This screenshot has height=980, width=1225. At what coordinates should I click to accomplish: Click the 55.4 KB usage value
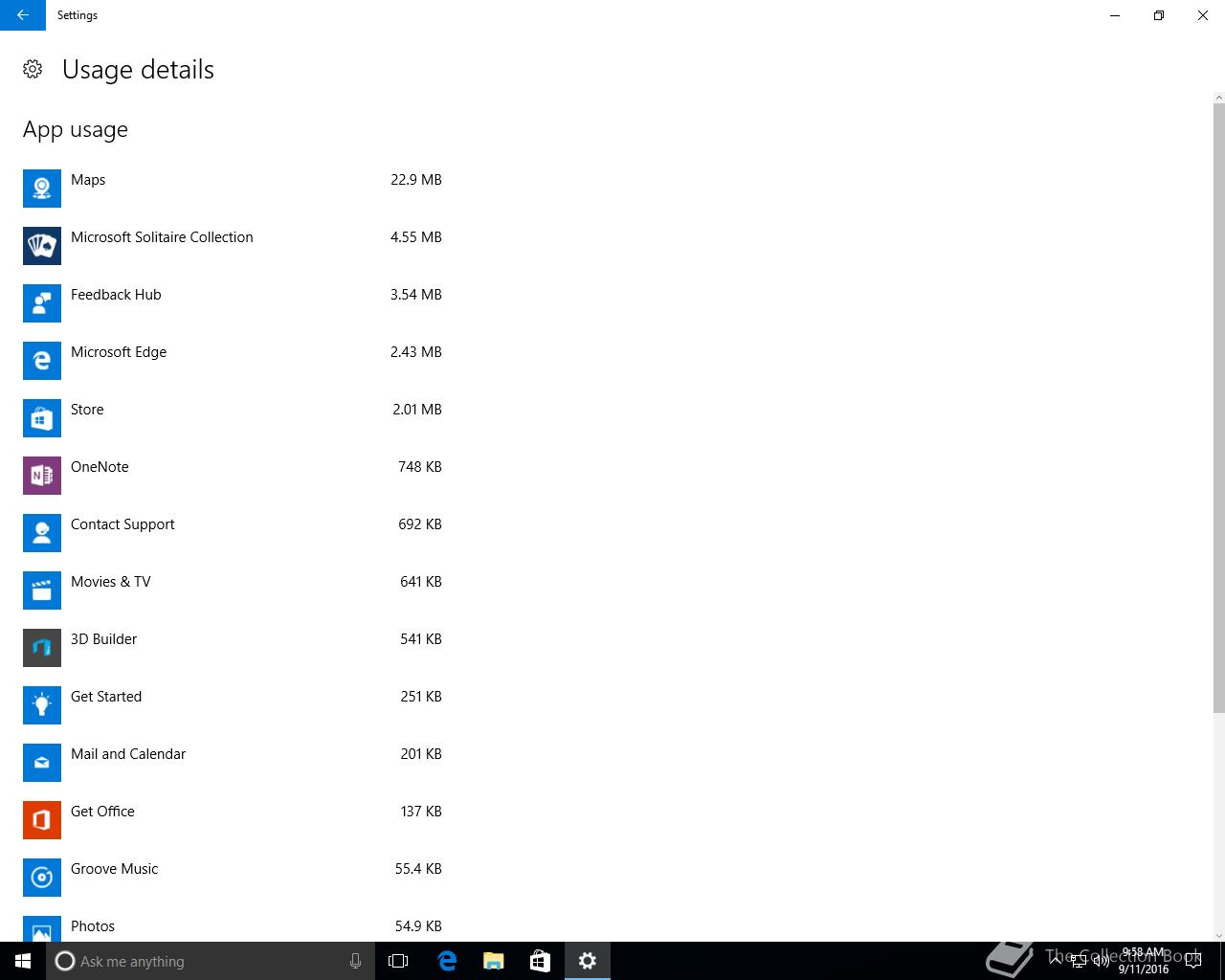coord(418,869)
